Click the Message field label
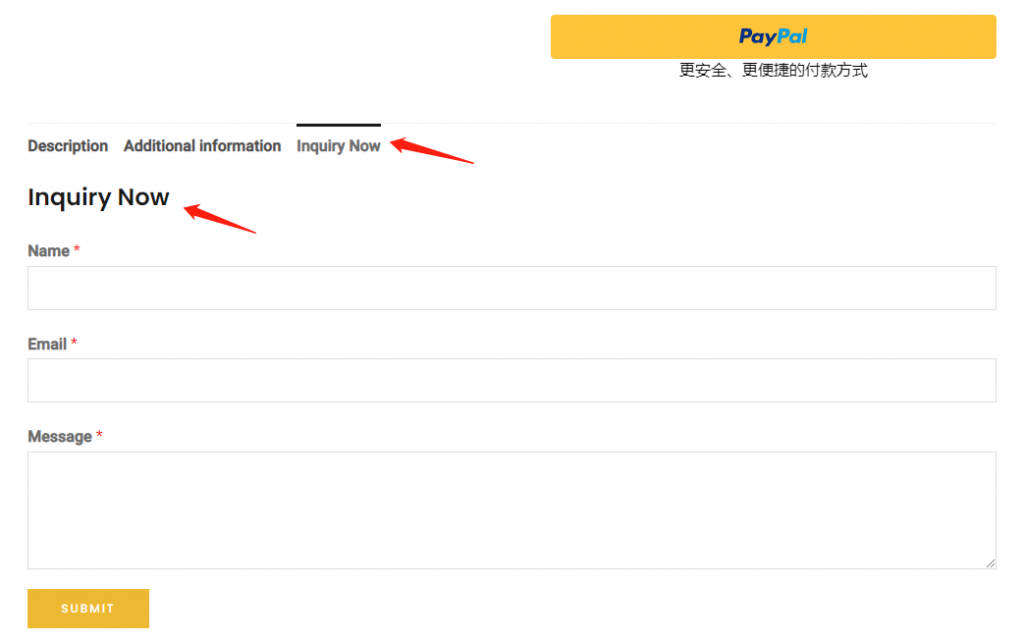The image size is (1024, 642). click(x=59, y=436)
